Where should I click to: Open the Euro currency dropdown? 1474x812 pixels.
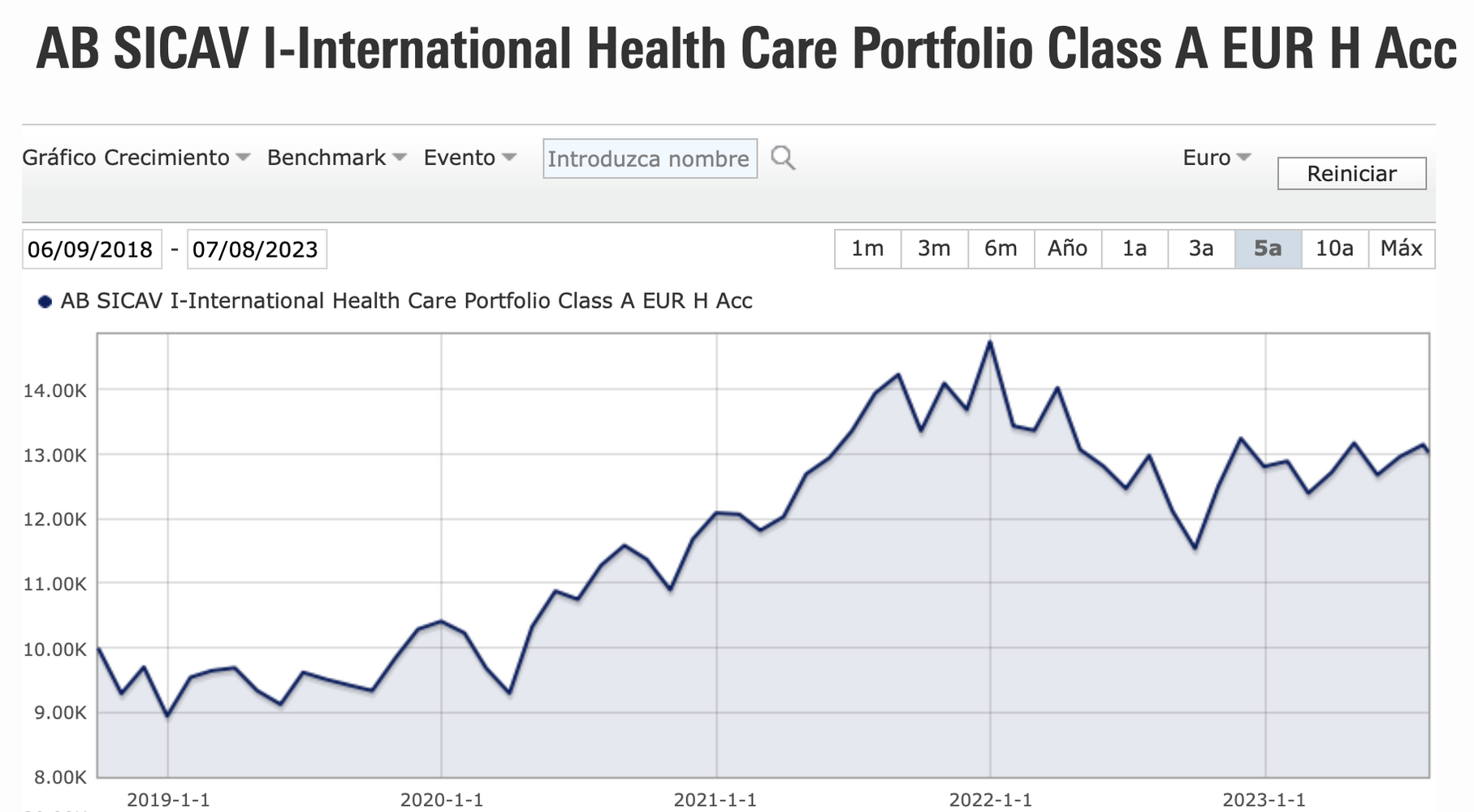[x=1216, y=158]
